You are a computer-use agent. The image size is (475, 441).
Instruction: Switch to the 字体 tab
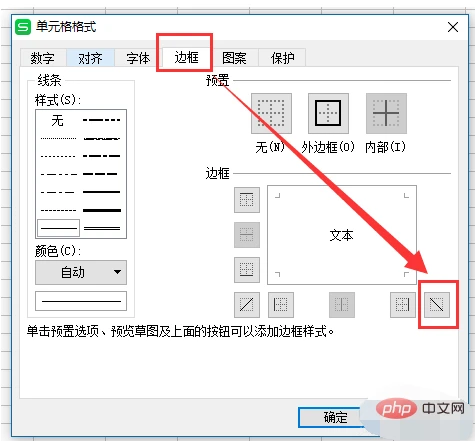138,58
